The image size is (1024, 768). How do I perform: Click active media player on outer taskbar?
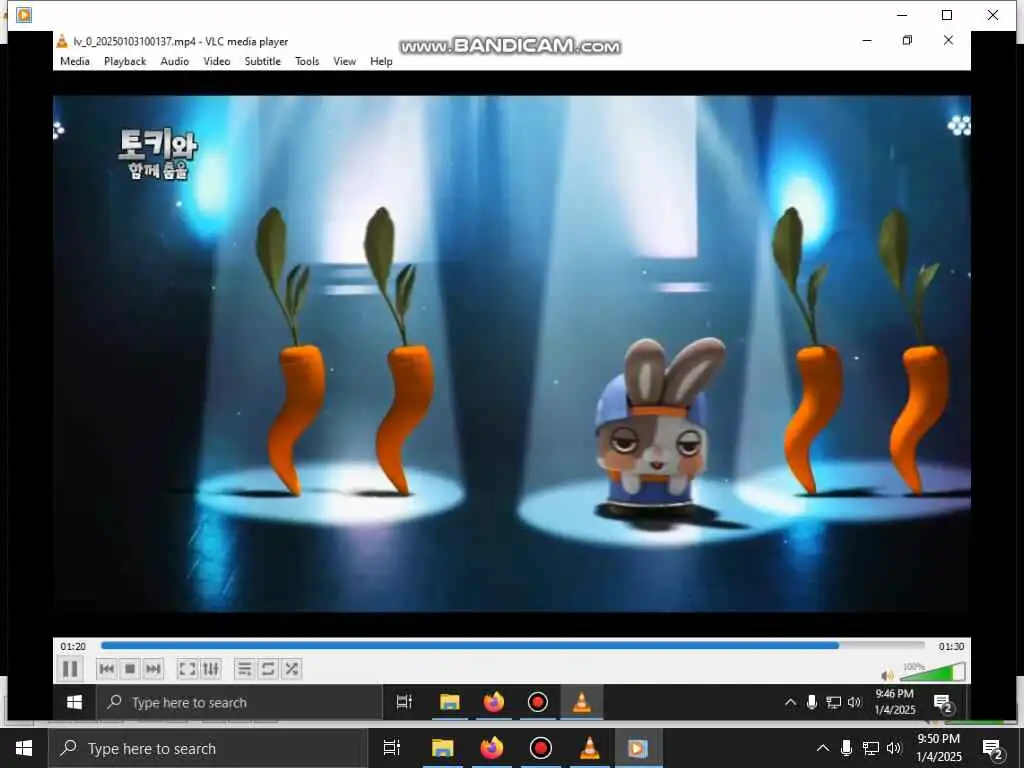pos(638,748)
